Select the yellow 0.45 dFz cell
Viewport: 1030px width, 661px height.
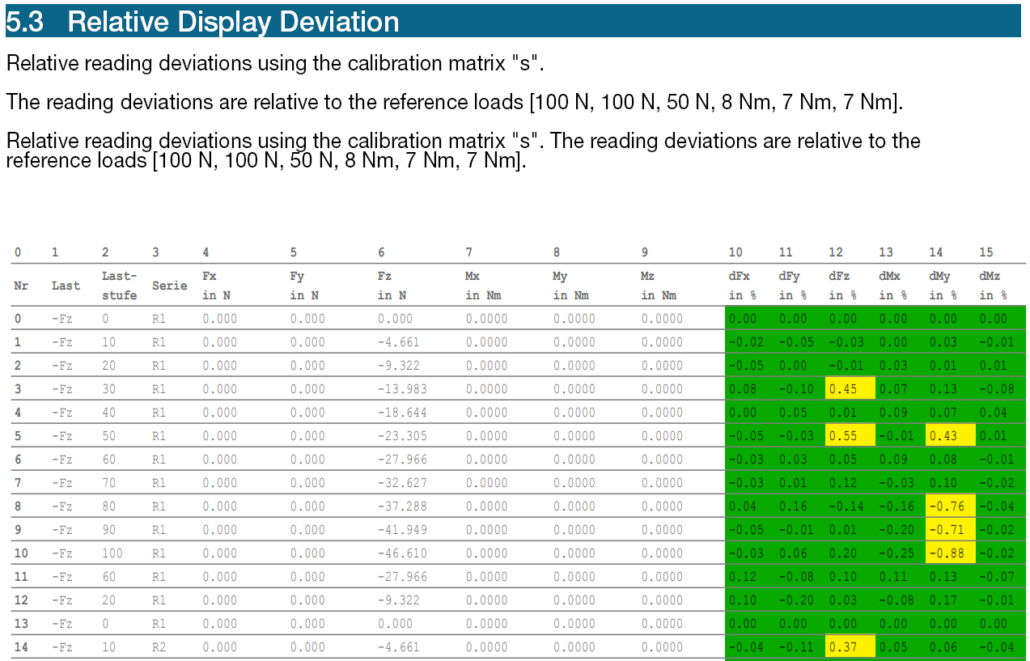pyautogui.click(x=850, y=389)
